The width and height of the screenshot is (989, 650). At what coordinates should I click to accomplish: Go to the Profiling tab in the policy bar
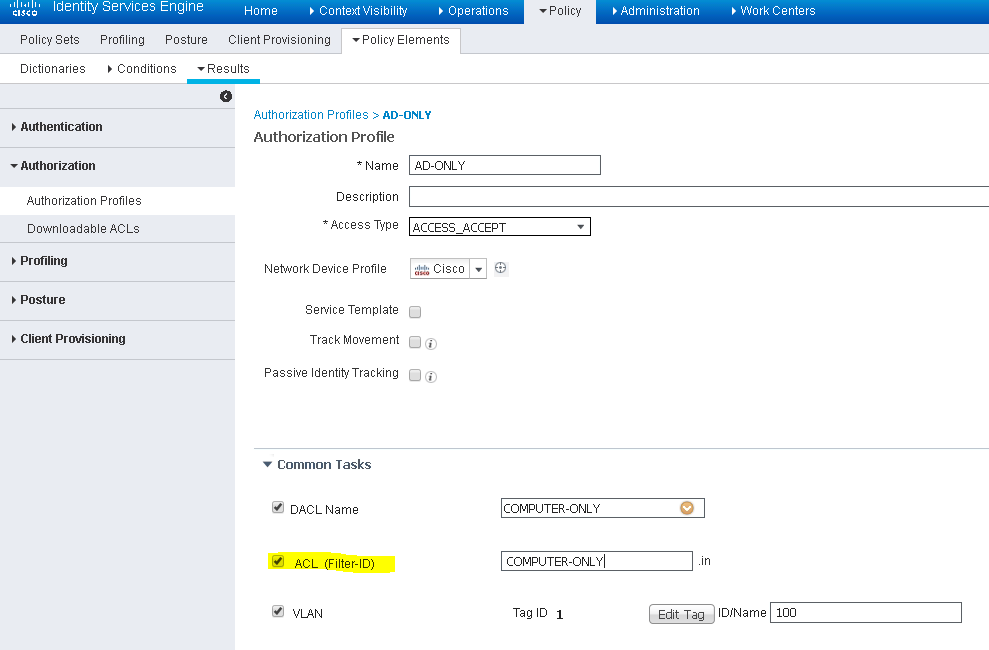[x=122, y=40]
